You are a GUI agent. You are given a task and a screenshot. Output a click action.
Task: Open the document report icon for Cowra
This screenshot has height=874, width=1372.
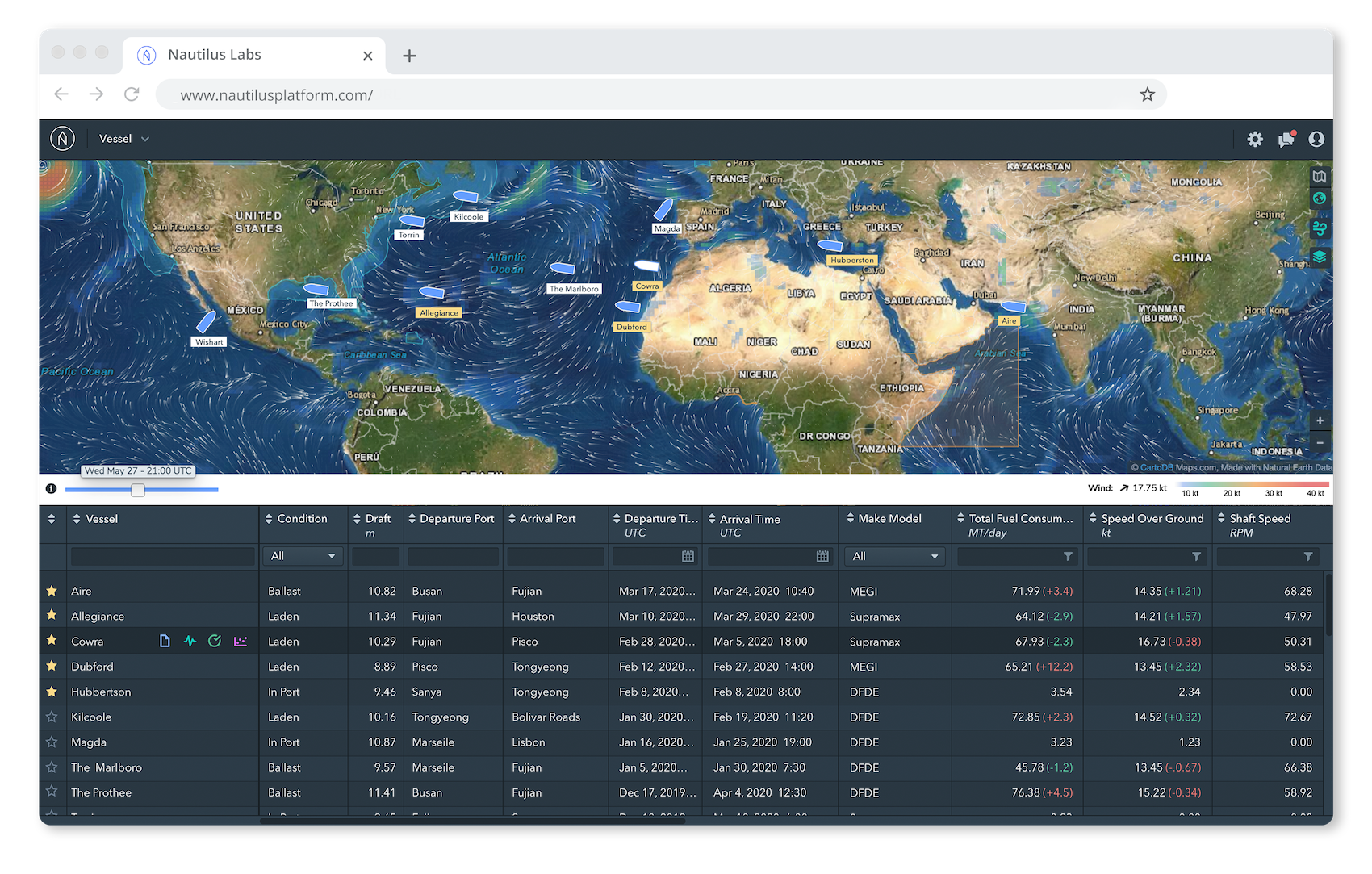point(165,641)
